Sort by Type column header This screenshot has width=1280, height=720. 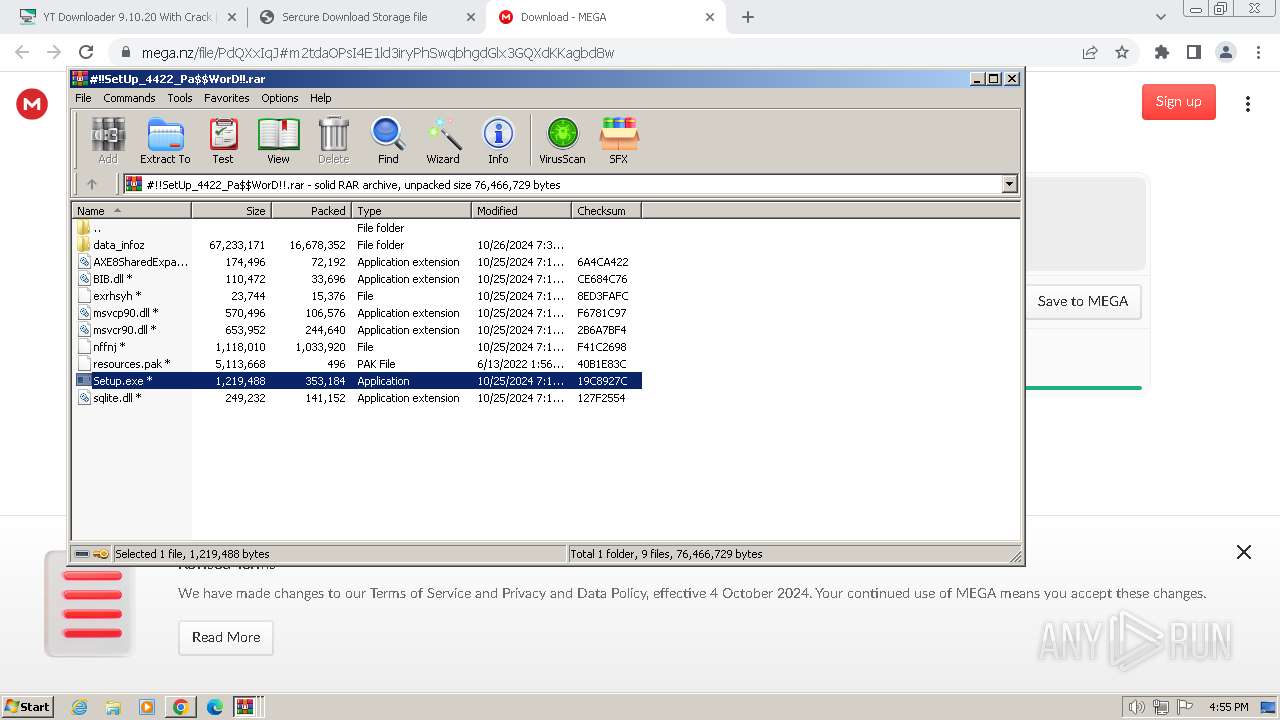(411, 211)
